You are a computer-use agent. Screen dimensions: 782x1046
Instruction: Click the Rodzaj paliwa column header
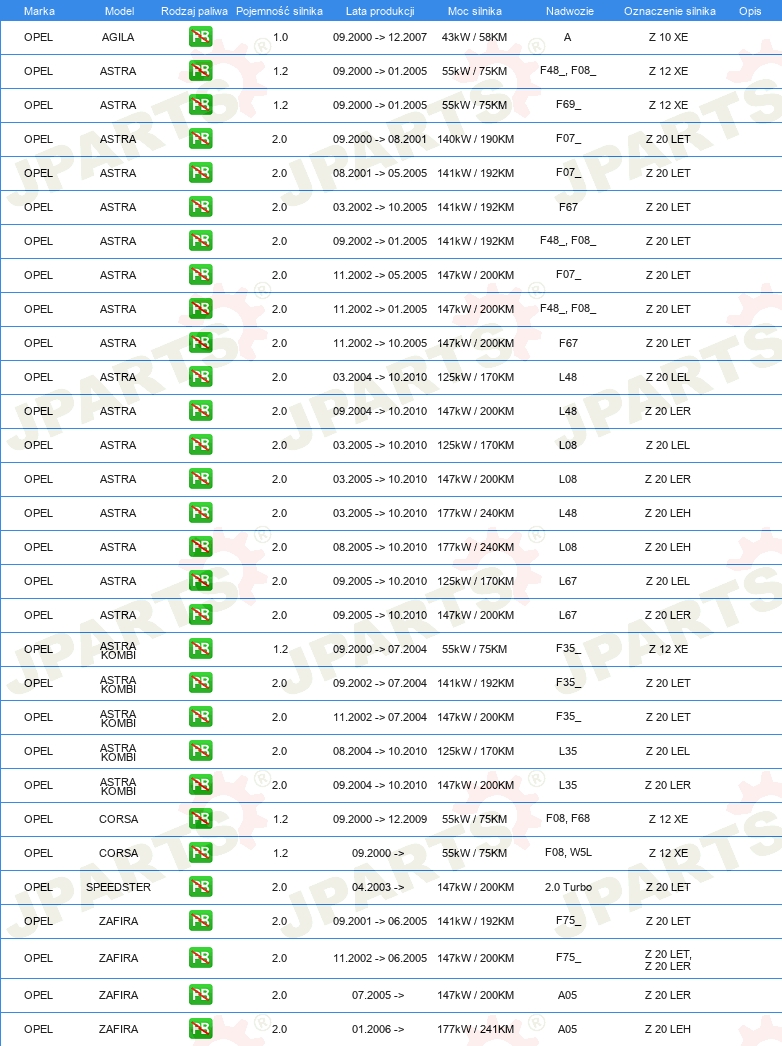194,11
